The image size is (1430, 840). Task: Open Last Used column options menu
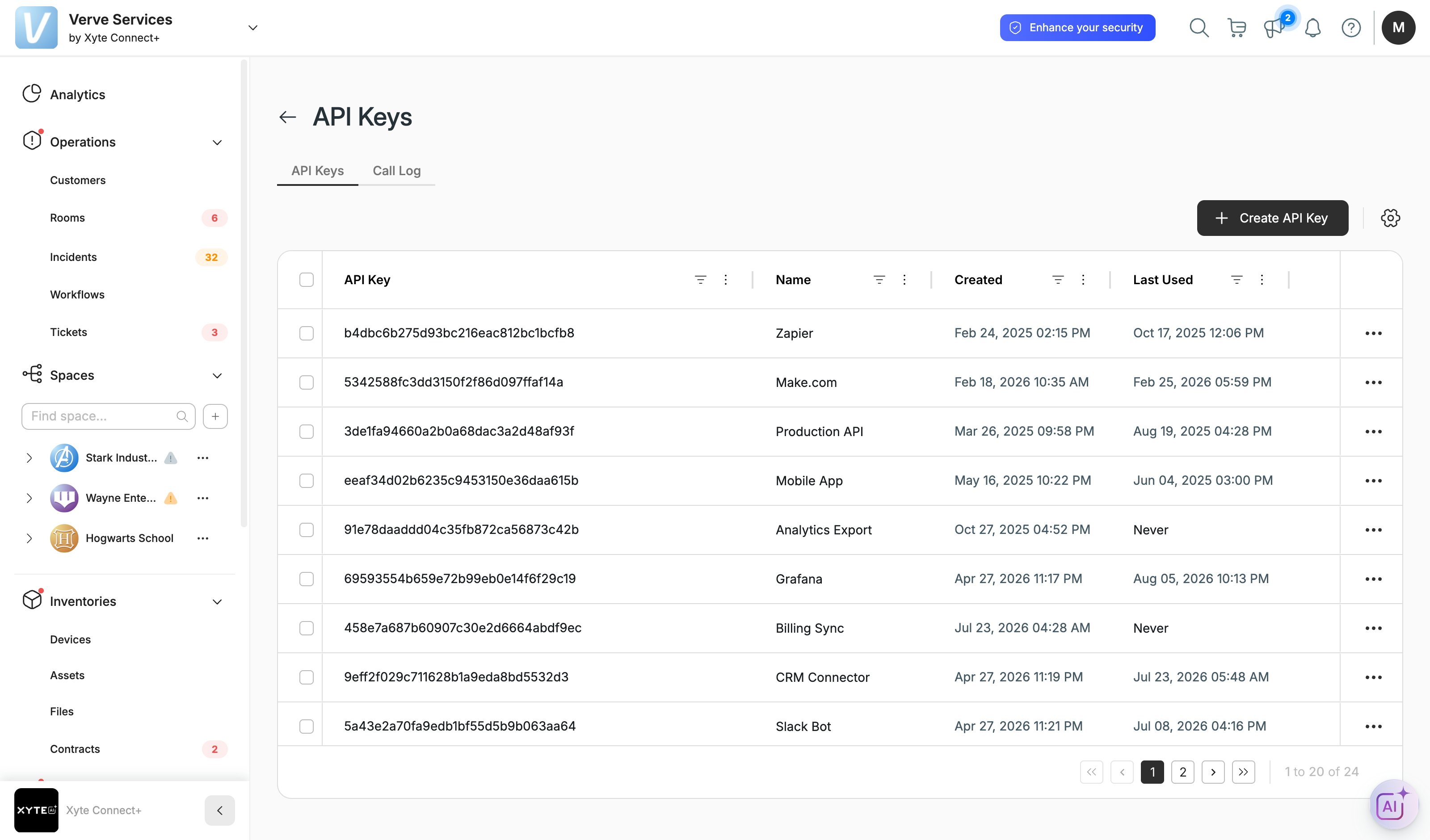(1262, 280)
